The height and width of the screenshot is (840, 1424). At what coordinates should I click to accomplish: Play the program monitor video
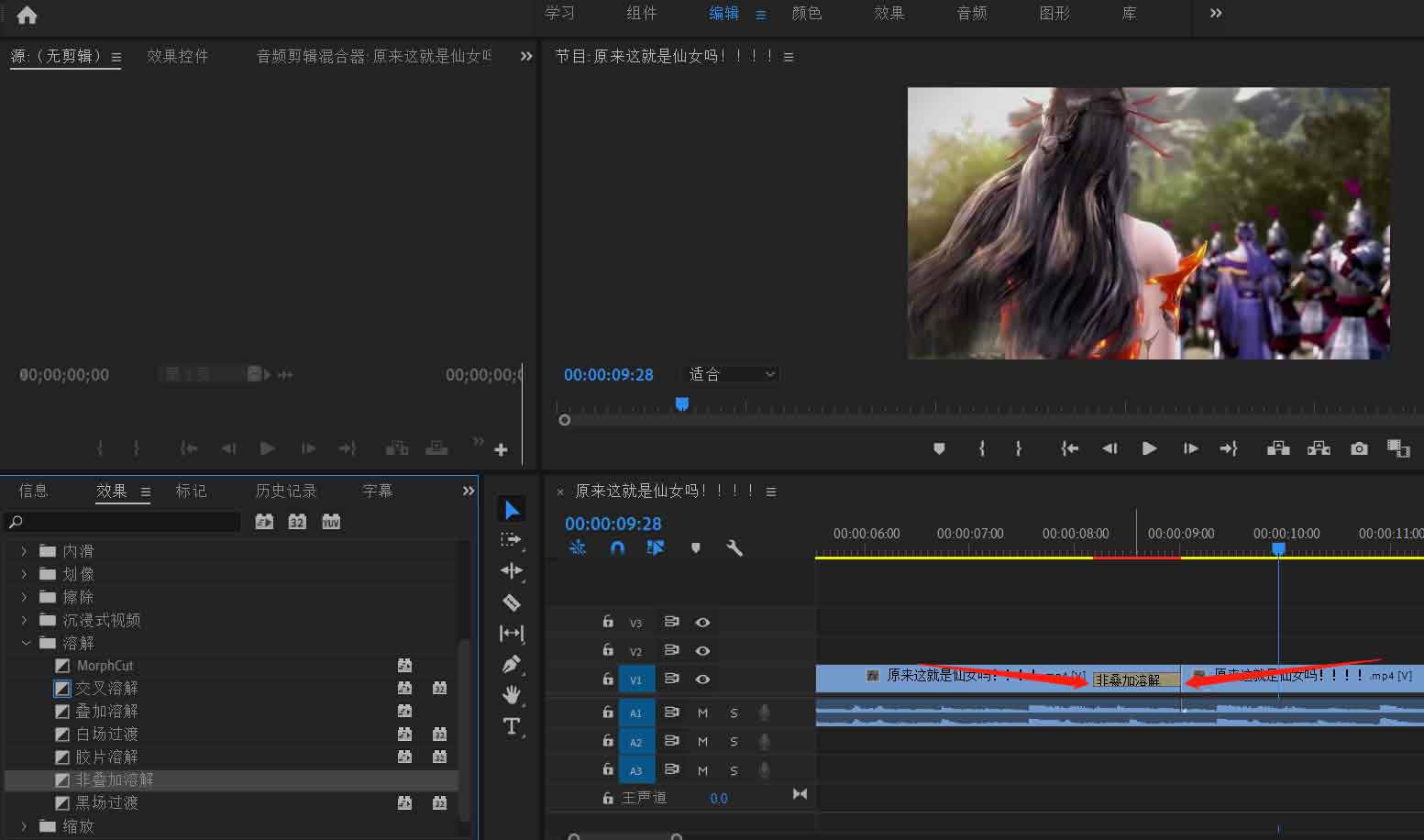[1149, 448]
